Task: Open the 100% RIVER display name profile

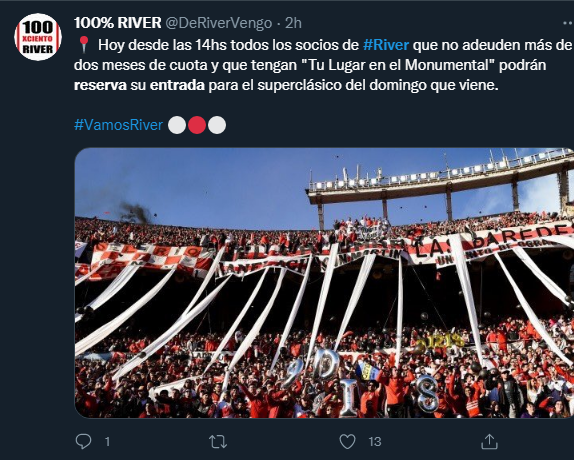Action: tap(118, 23)
